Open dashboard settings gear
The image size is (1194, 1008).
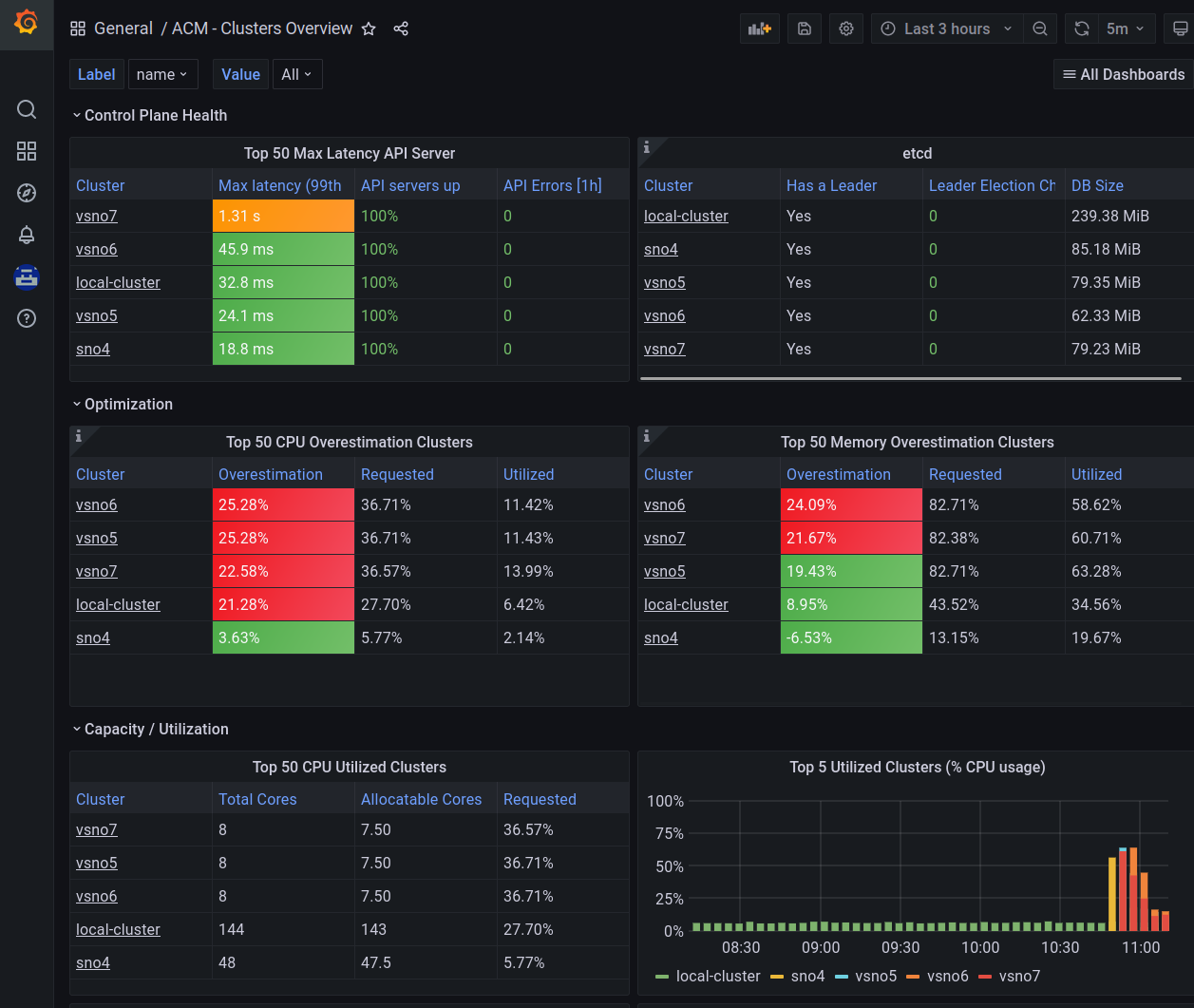(x=846, y=29)
